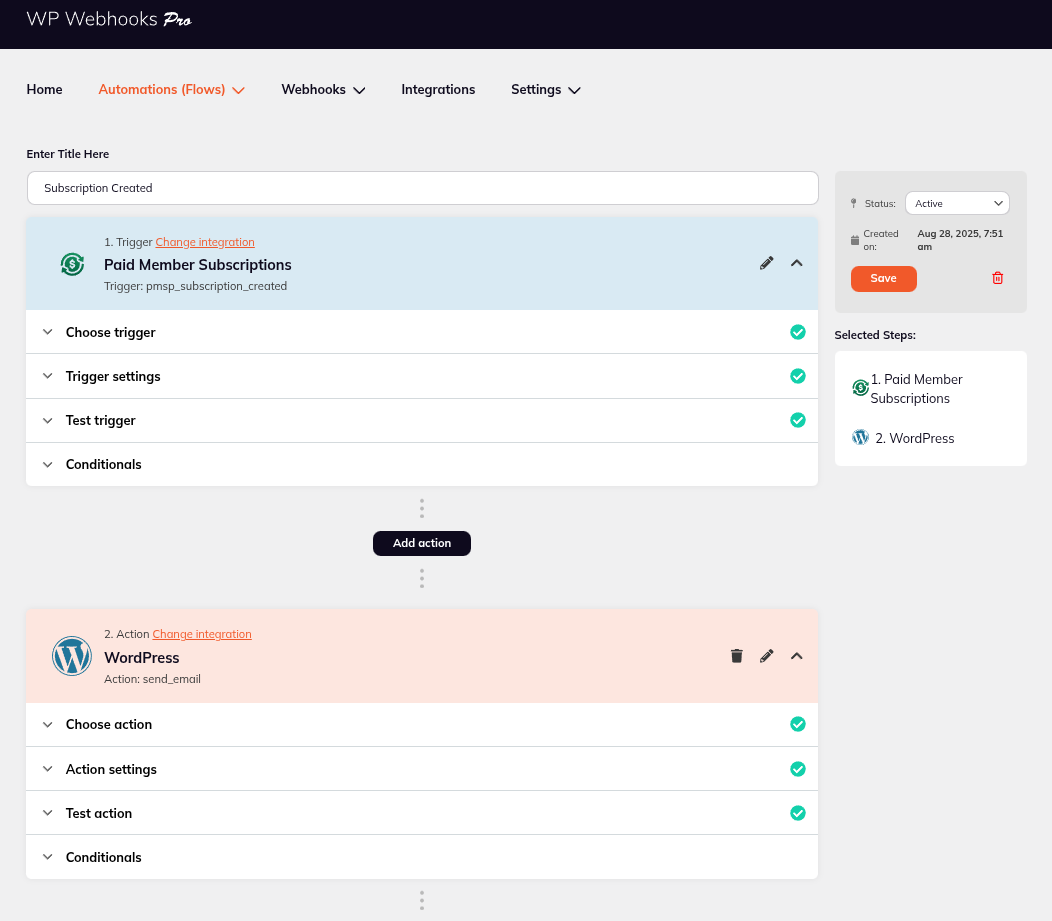Viewport: 1052px width, 921px height.
Task: Click the flow title field 'Subscription Created'
Action: pyautogui.click(x=422, y=188)
